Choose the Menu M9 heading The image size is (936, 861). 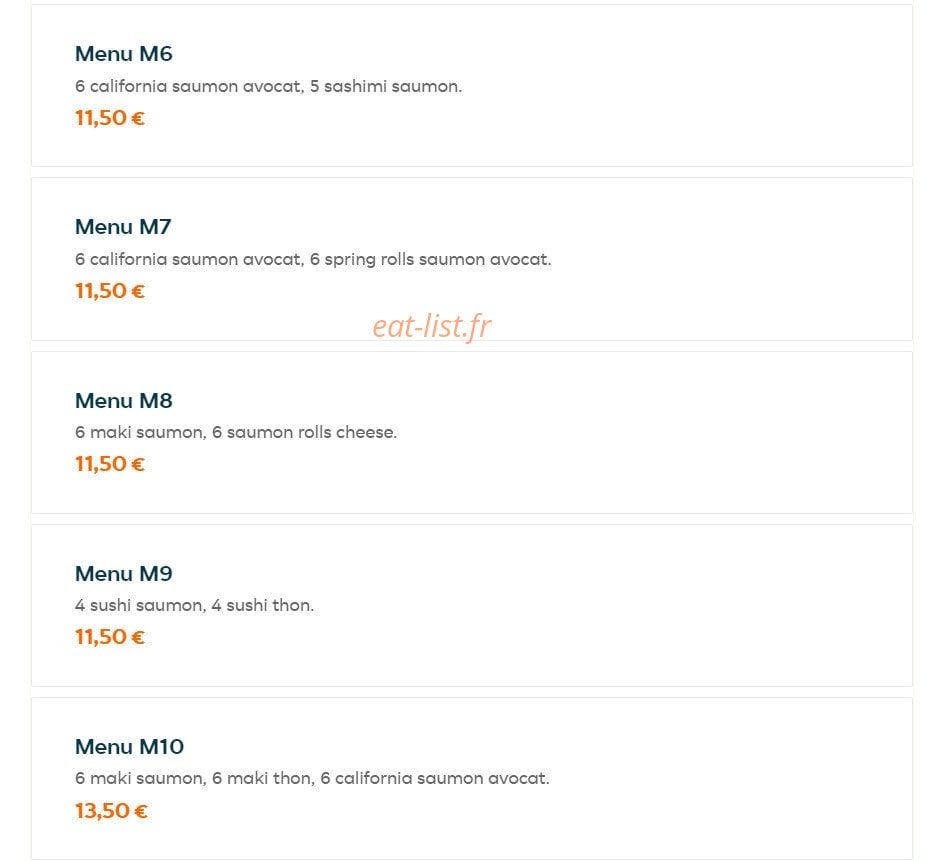pos(124,574)
